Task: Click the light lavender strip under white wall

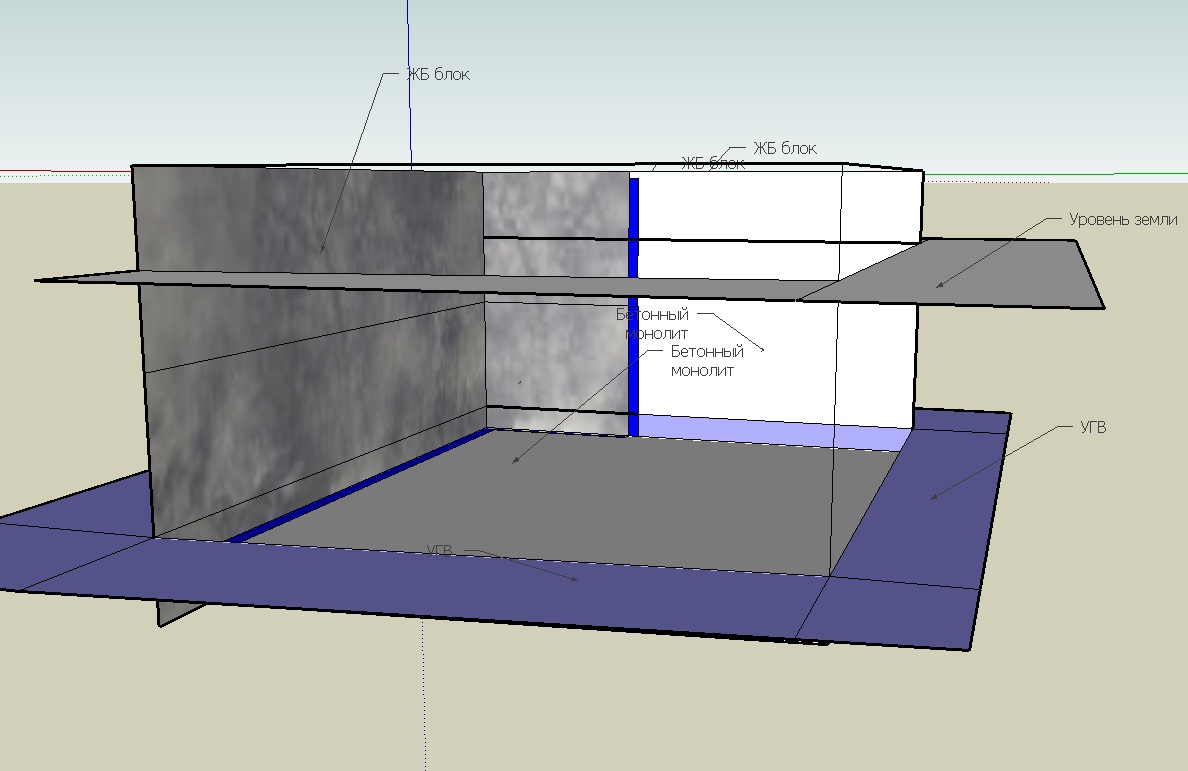Action: 773,431
